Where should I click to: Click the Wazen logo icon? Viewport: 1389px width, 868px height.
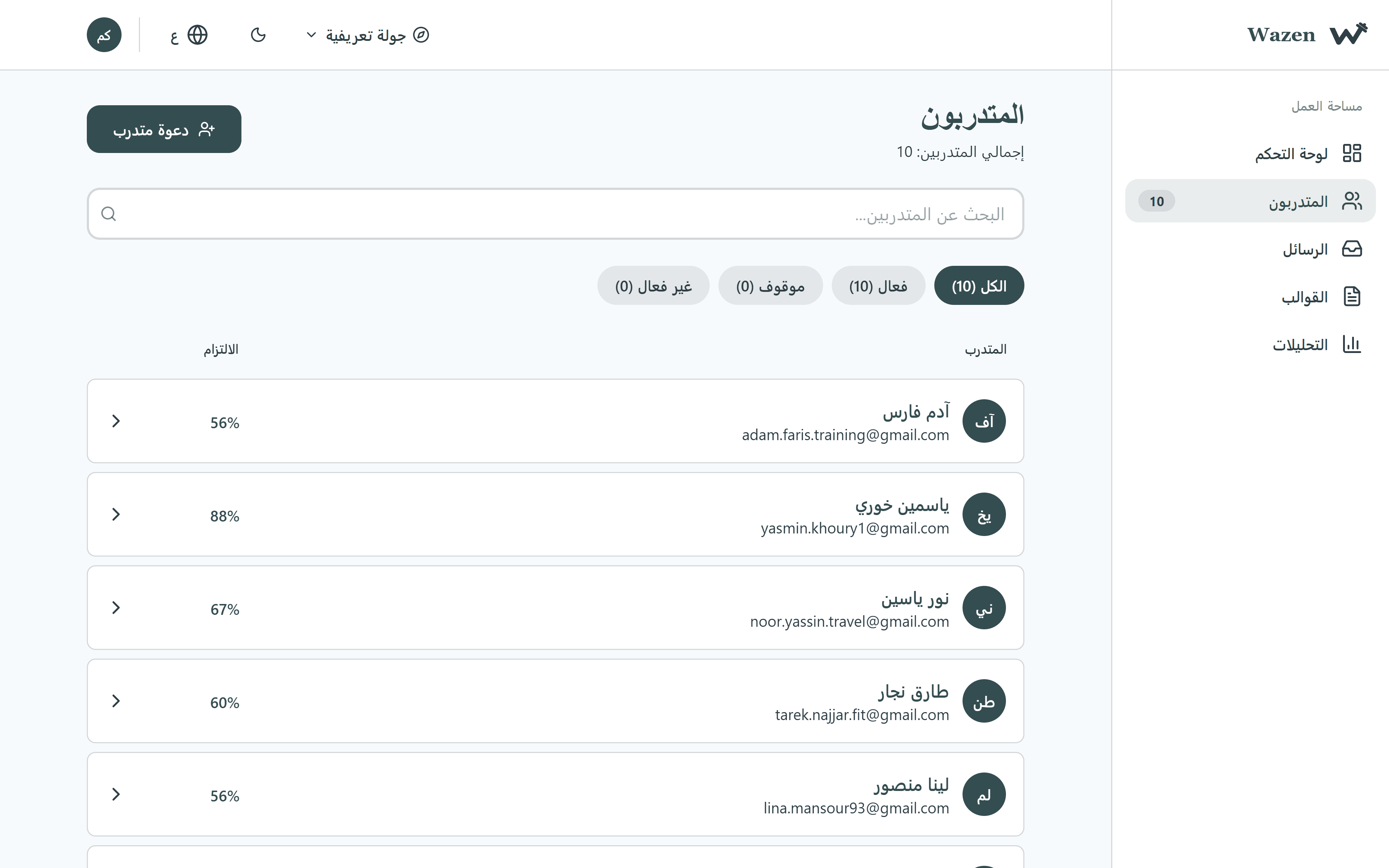tap(1349, 34)
